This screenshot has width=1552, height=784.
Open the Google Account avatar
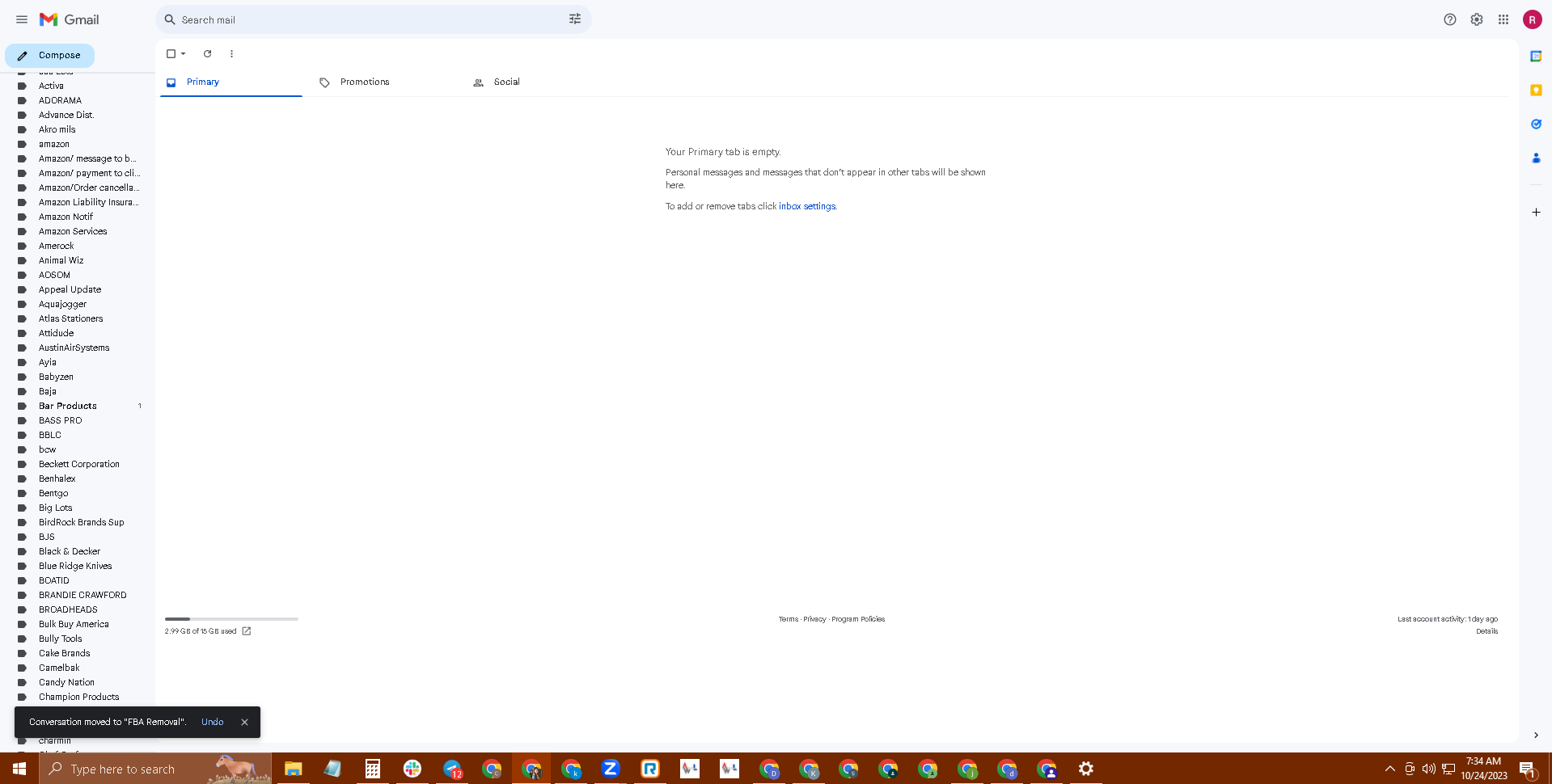coord(1533,19)
